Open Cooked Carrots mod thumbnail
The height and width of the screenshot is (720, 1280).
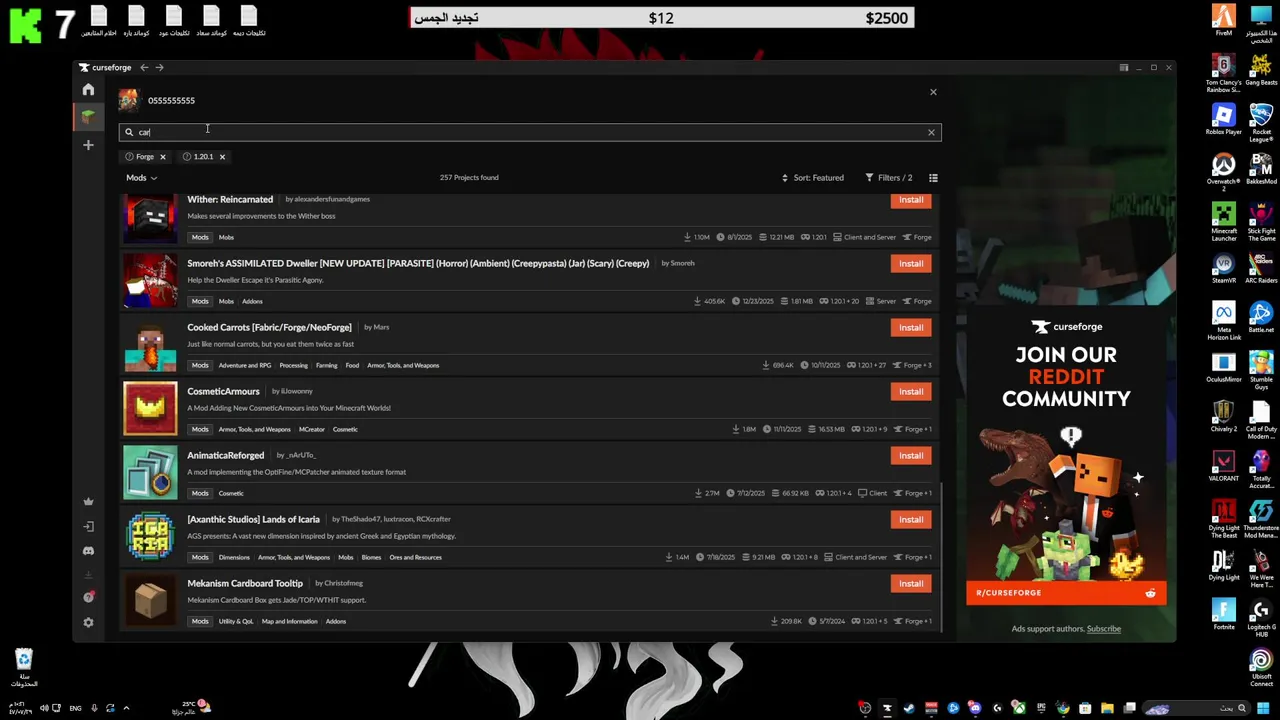pos(150,345)
